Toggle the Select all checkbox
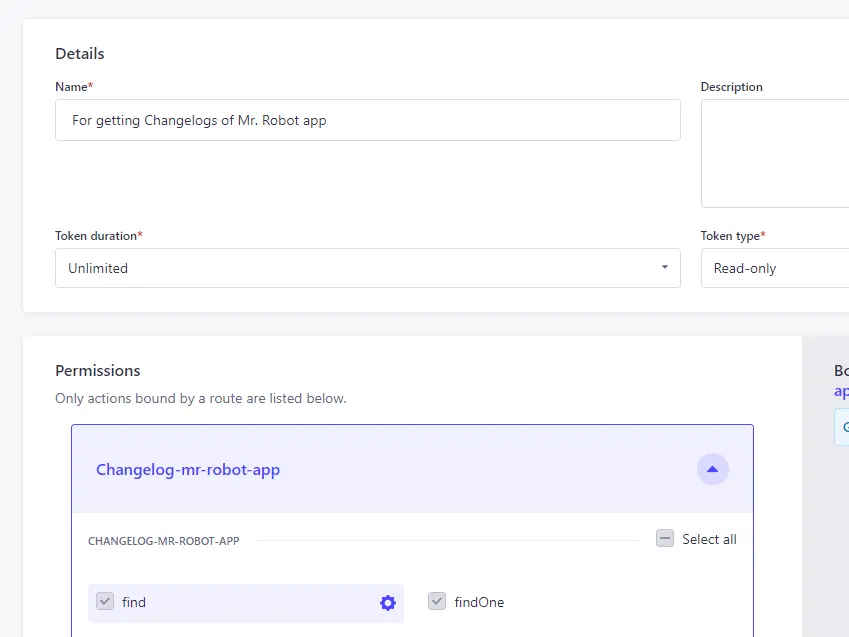 665,539
